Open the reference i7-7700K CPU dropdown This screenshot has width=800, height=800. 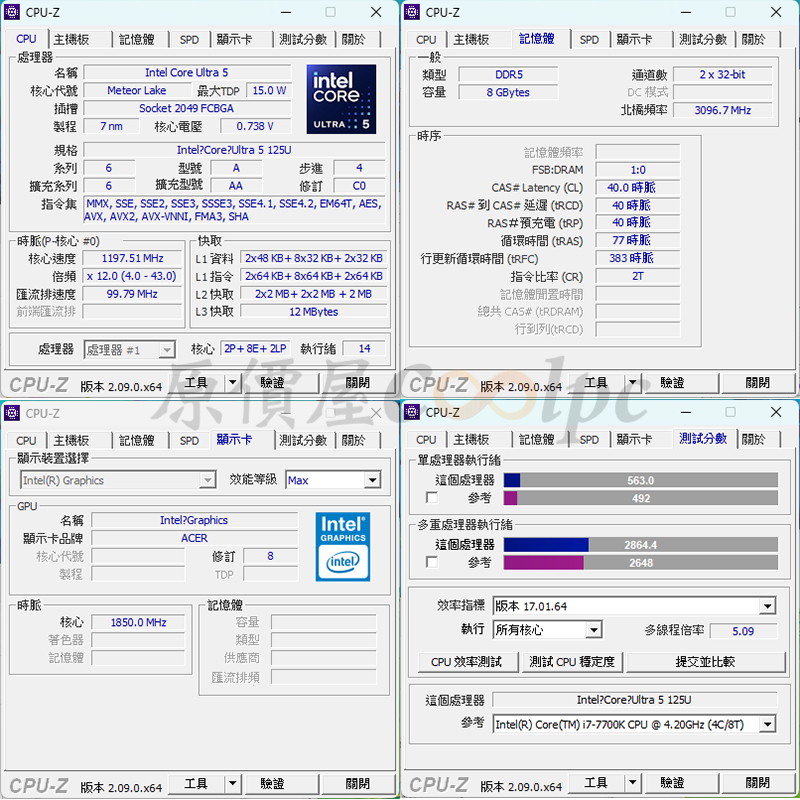click(x=634, y=724)
